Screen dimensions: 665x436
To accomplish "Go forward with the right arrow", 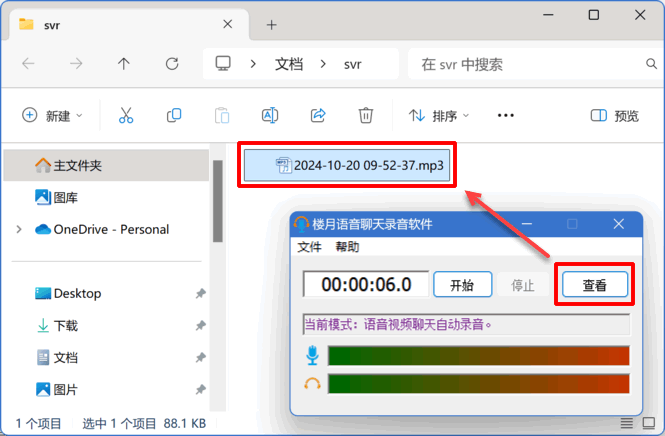I will [x=76, y=64].
